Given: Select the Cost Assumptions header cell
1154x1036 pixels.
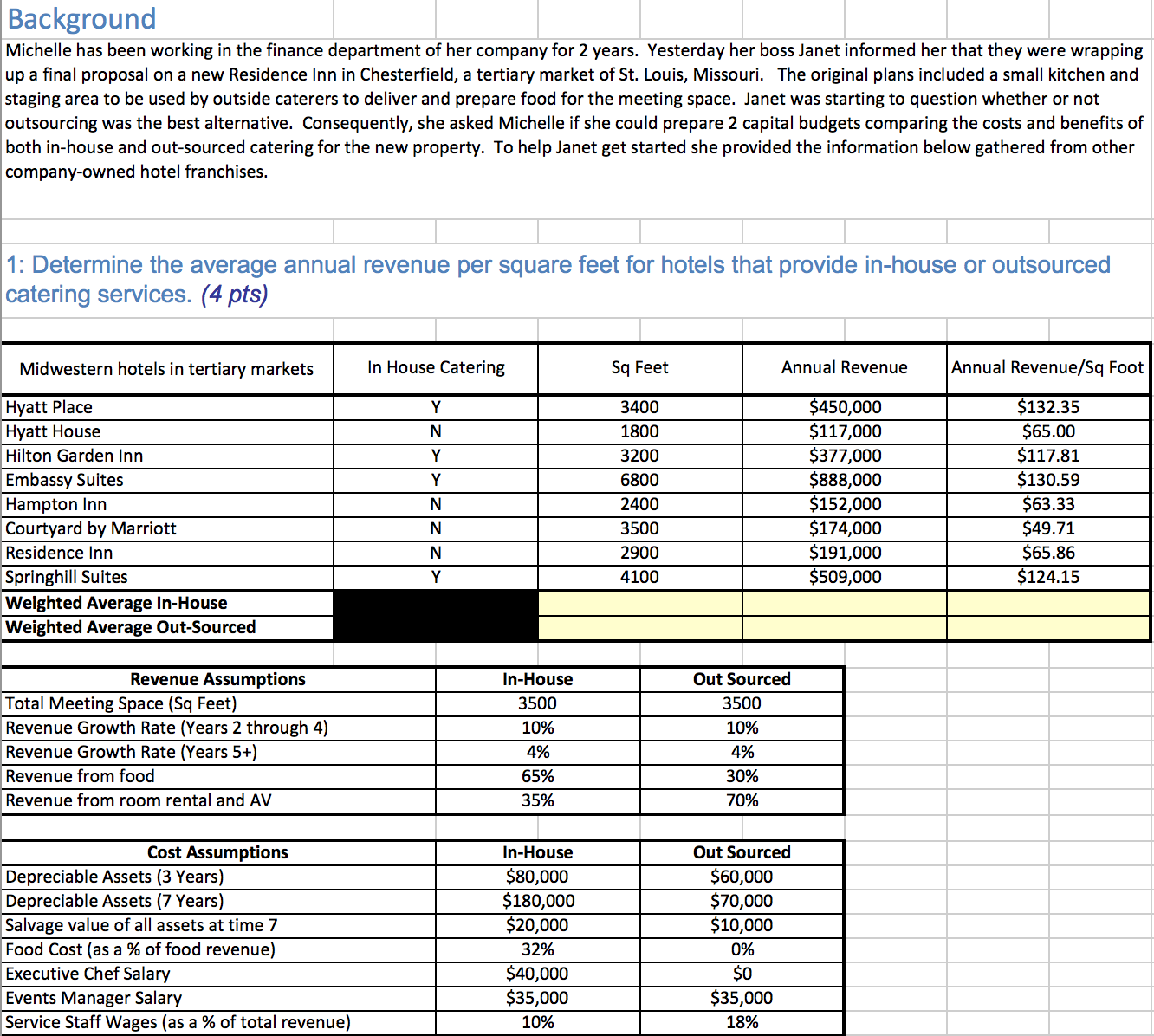Looking at the screenshot, I should point(218,852).
